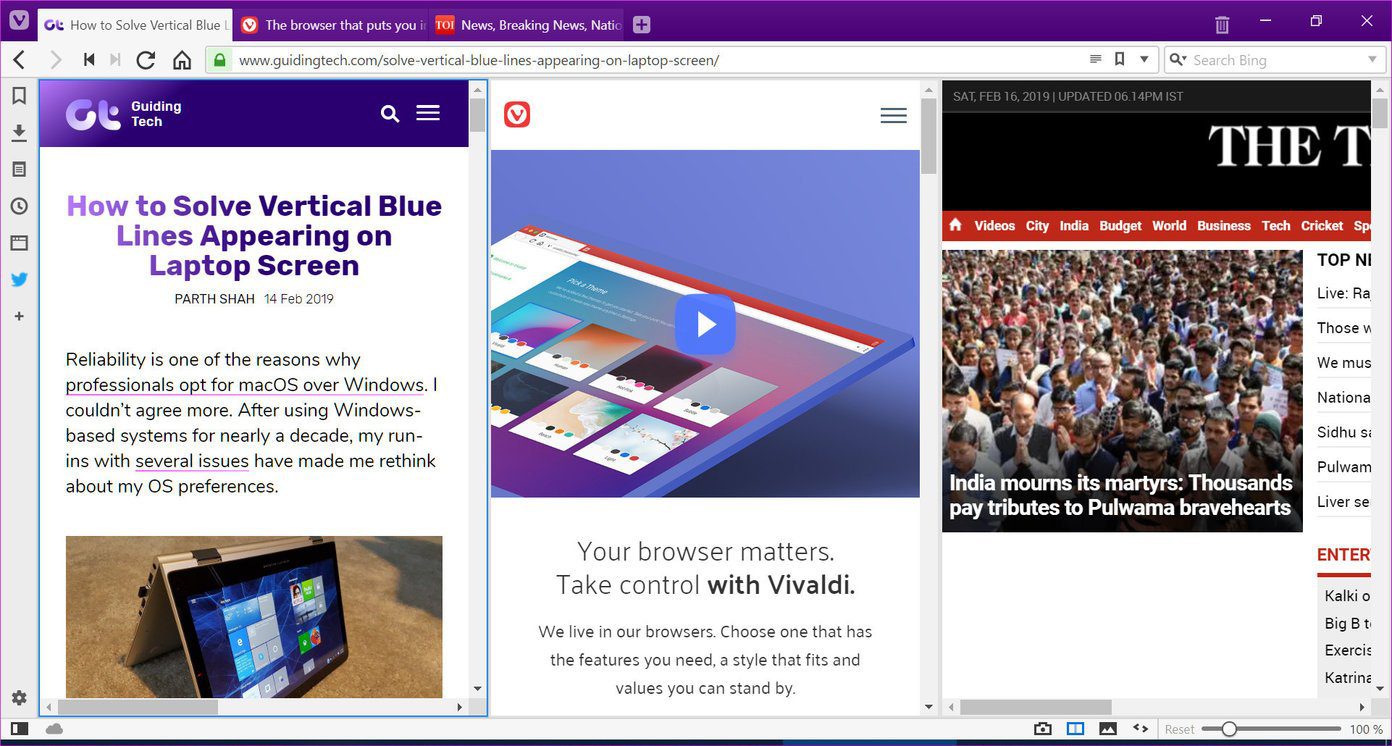Open the Twitter web panel

click(18, 279)
